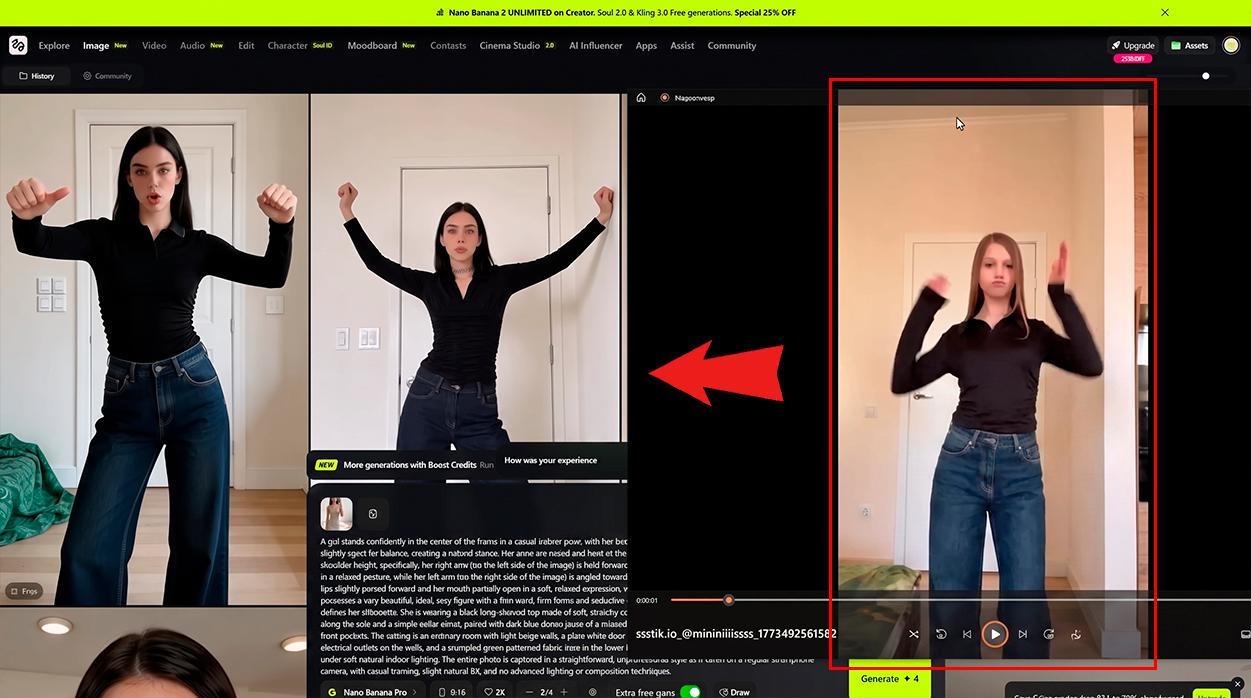
Task: Click the Upgrade button
Action: [1133, 45]
